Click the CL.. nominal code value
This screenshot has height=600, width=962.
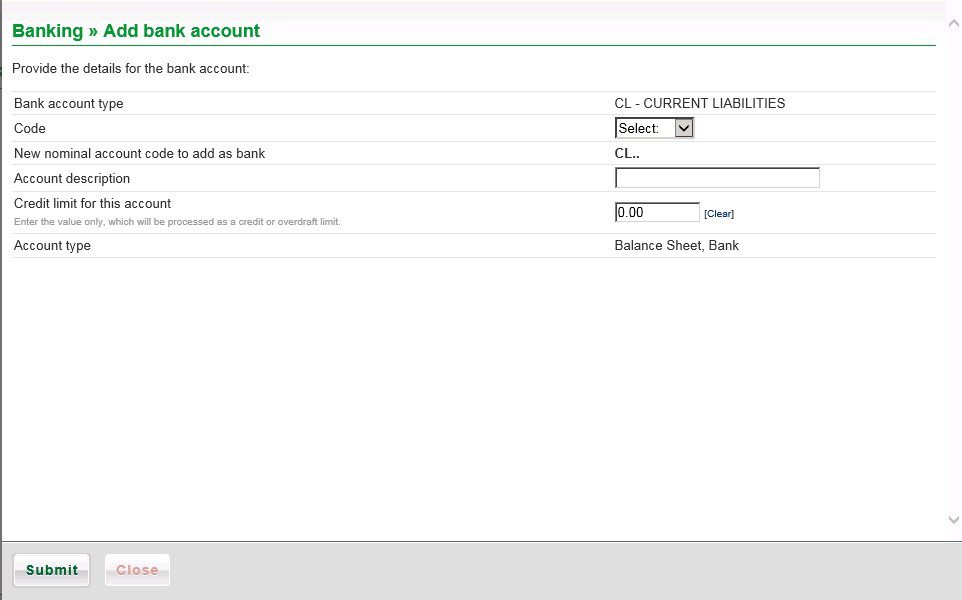point(626,153)
